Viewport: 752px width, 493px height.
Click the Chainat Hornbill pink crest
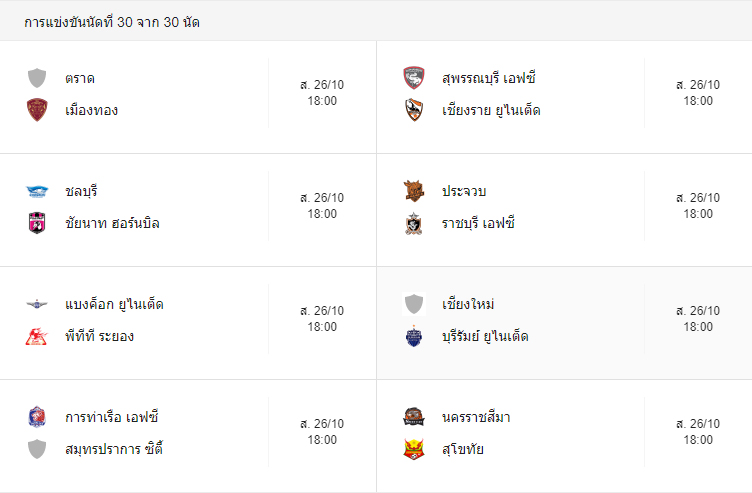(37, 223)
